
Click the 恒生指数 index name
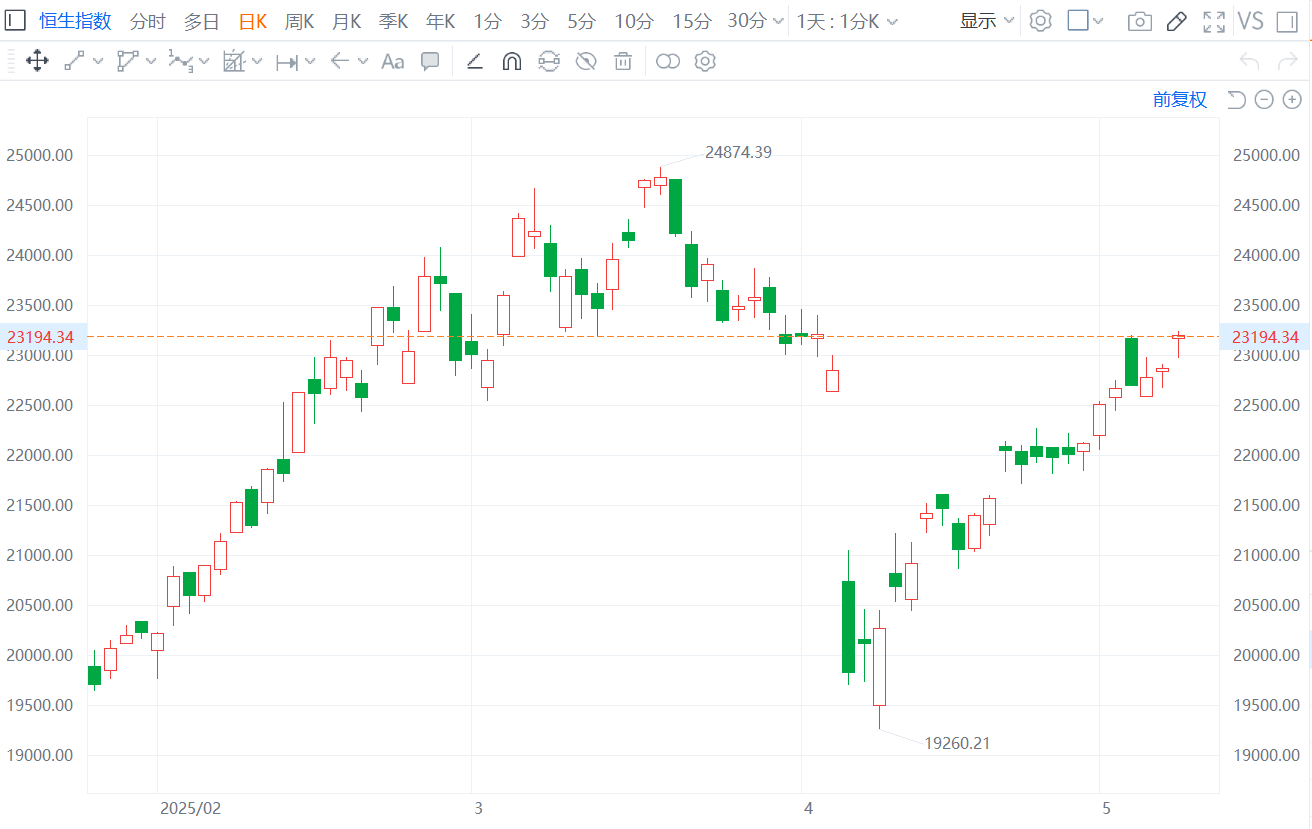[75, 21]
